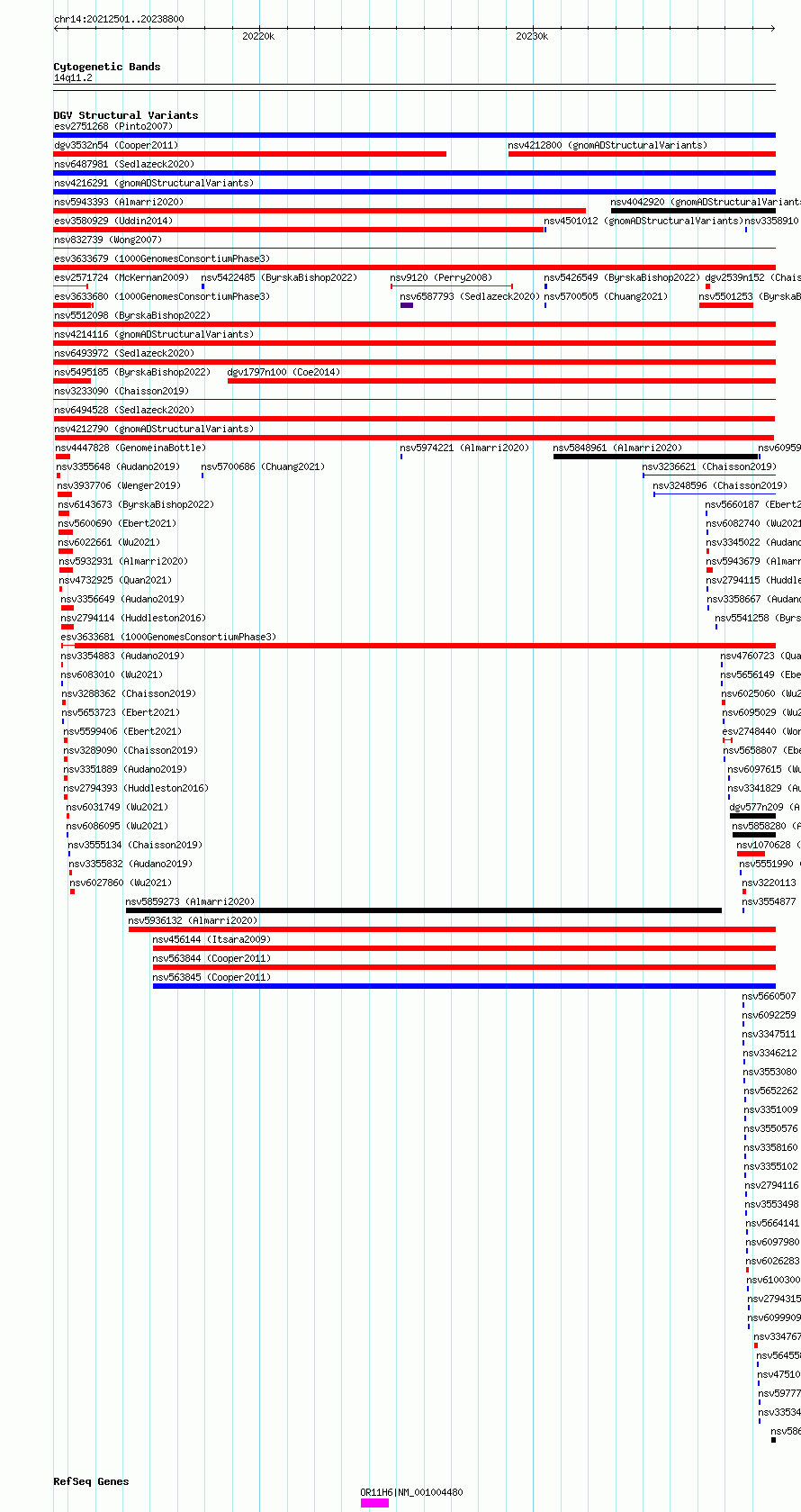This screenshot has width=801, height=1512.
Task: Click the nsv4732925 (Quan2021) label
Action: tap(115, 580)
